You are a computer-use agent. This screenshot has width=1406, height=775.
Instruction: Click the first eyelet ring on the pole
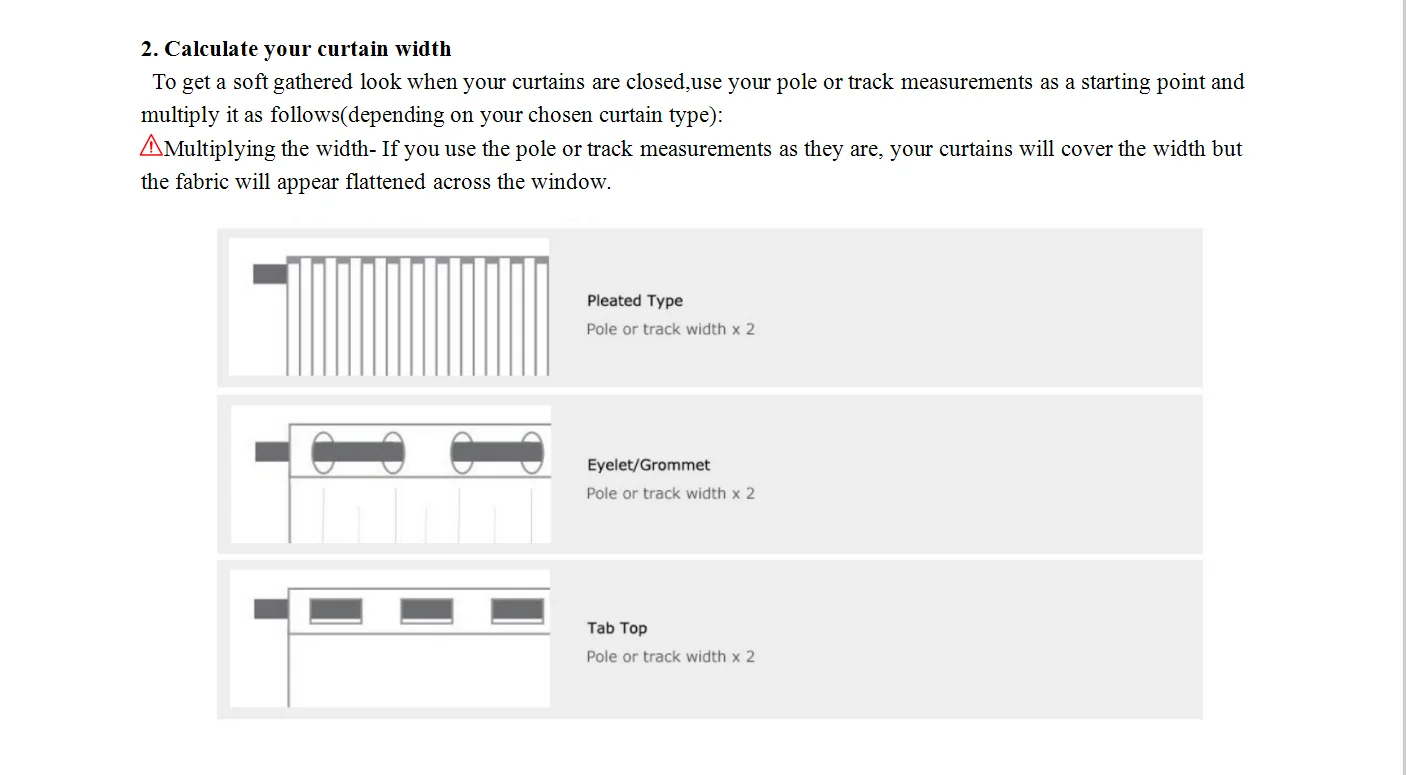[x=323, y=452]
